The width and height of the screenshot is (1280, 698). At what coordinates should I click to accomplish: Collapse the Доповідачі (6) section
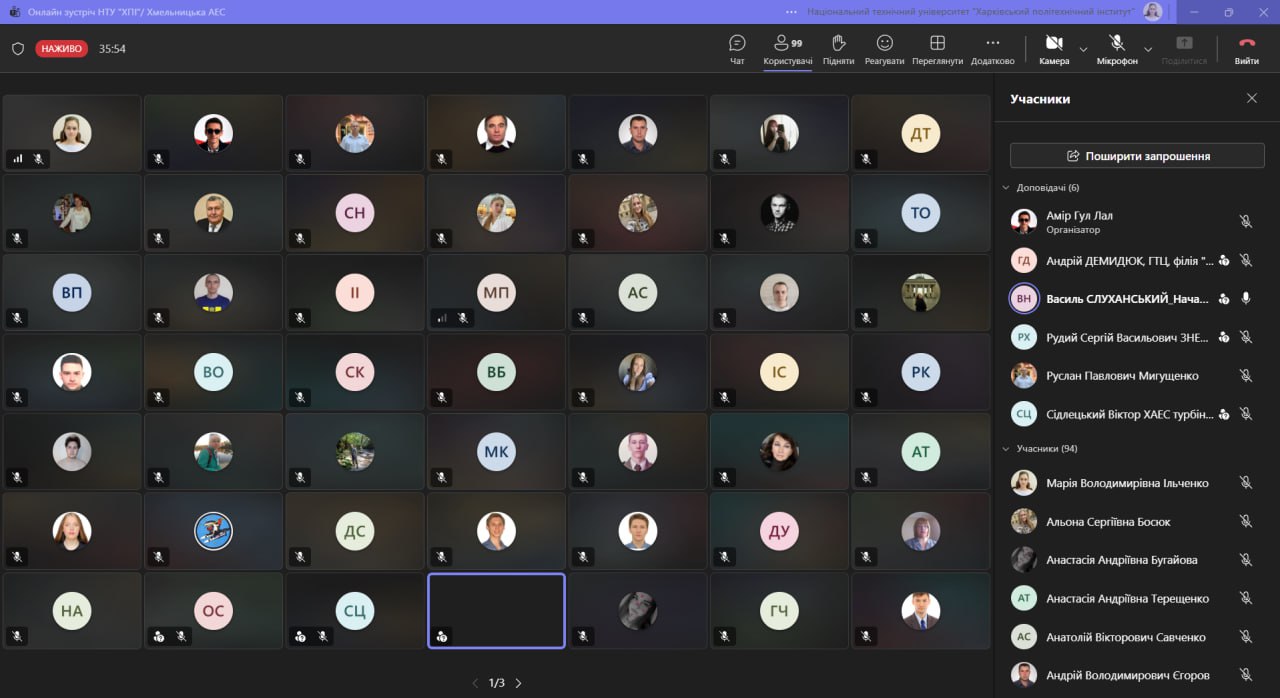pos(1006,188)
